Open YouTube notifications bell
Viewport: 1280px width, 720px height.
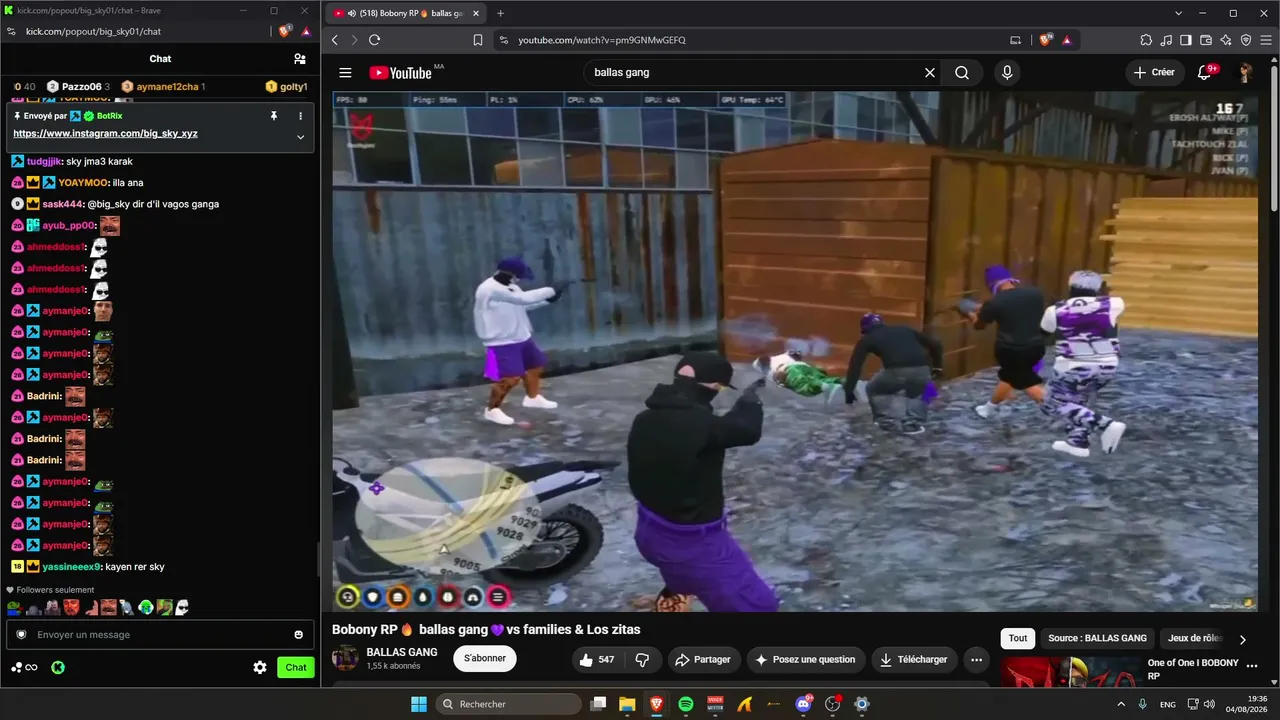[1205, 73]
